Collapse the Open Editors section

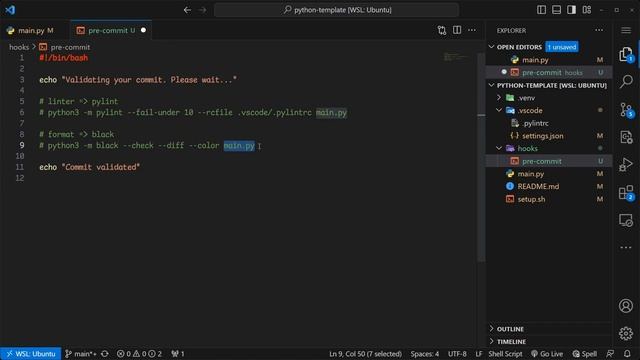pos(491,47)
